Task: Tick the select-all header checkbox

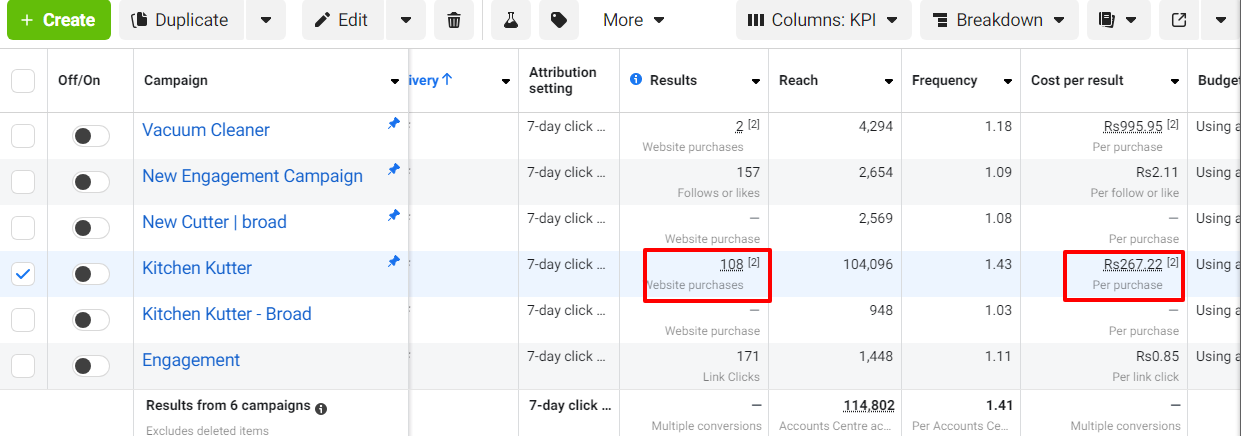Action: [22, 81]
